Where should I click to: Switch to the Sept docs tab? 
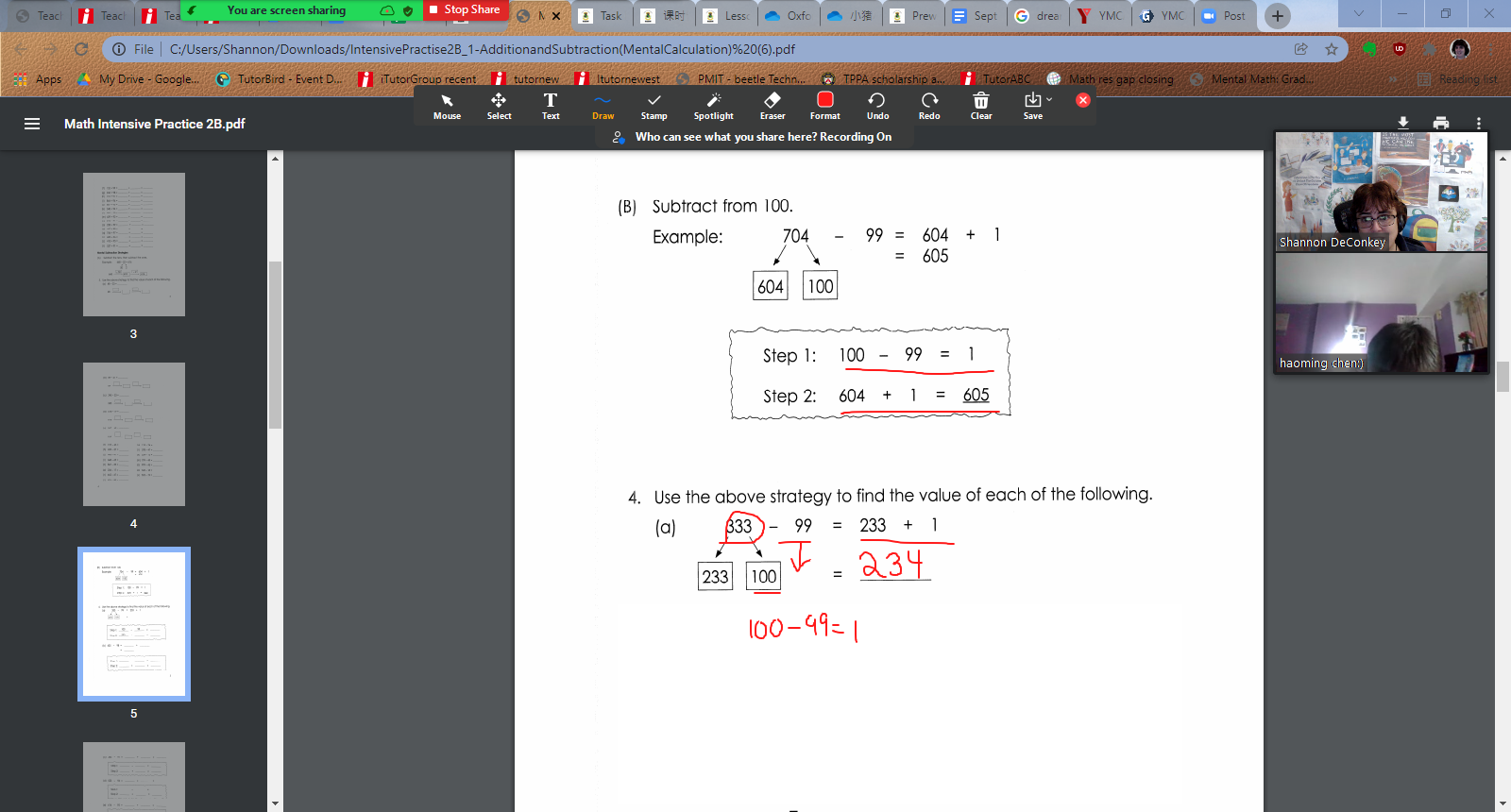[976, 16]
